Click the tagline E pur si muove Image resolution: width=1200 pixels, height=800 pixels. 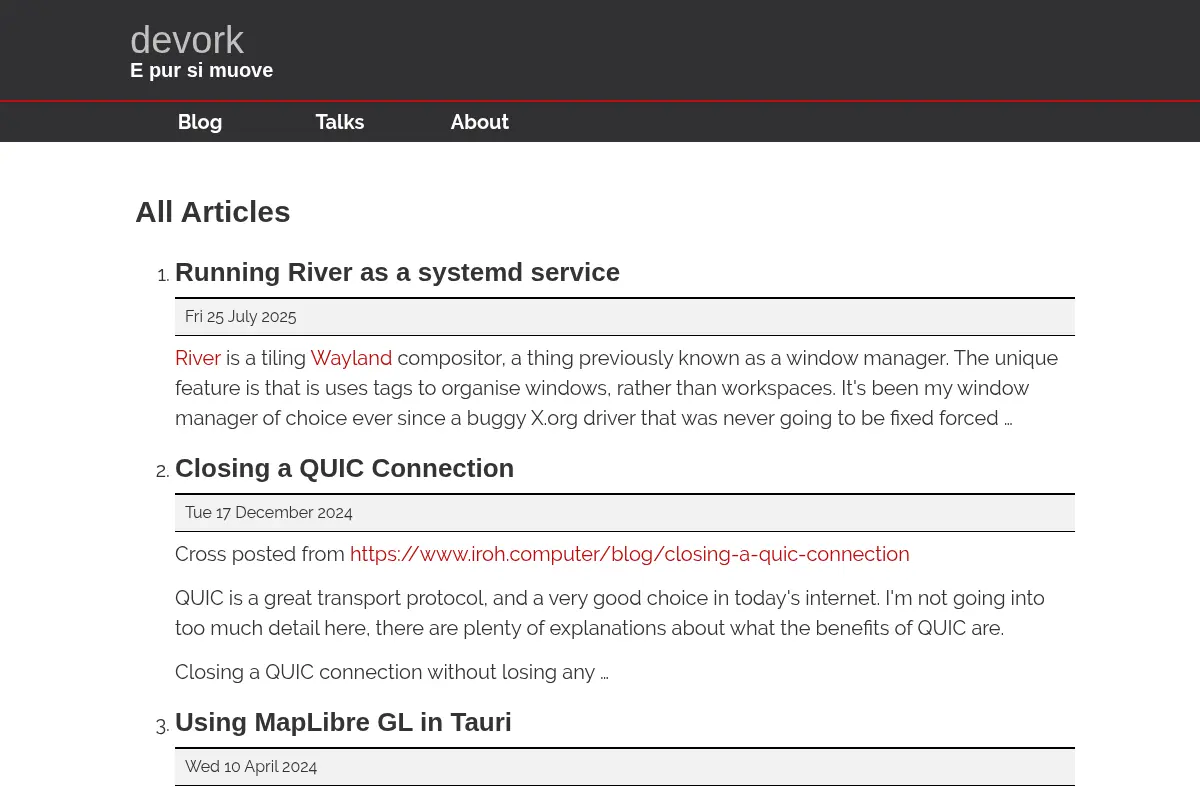click(x=201, y=70)
